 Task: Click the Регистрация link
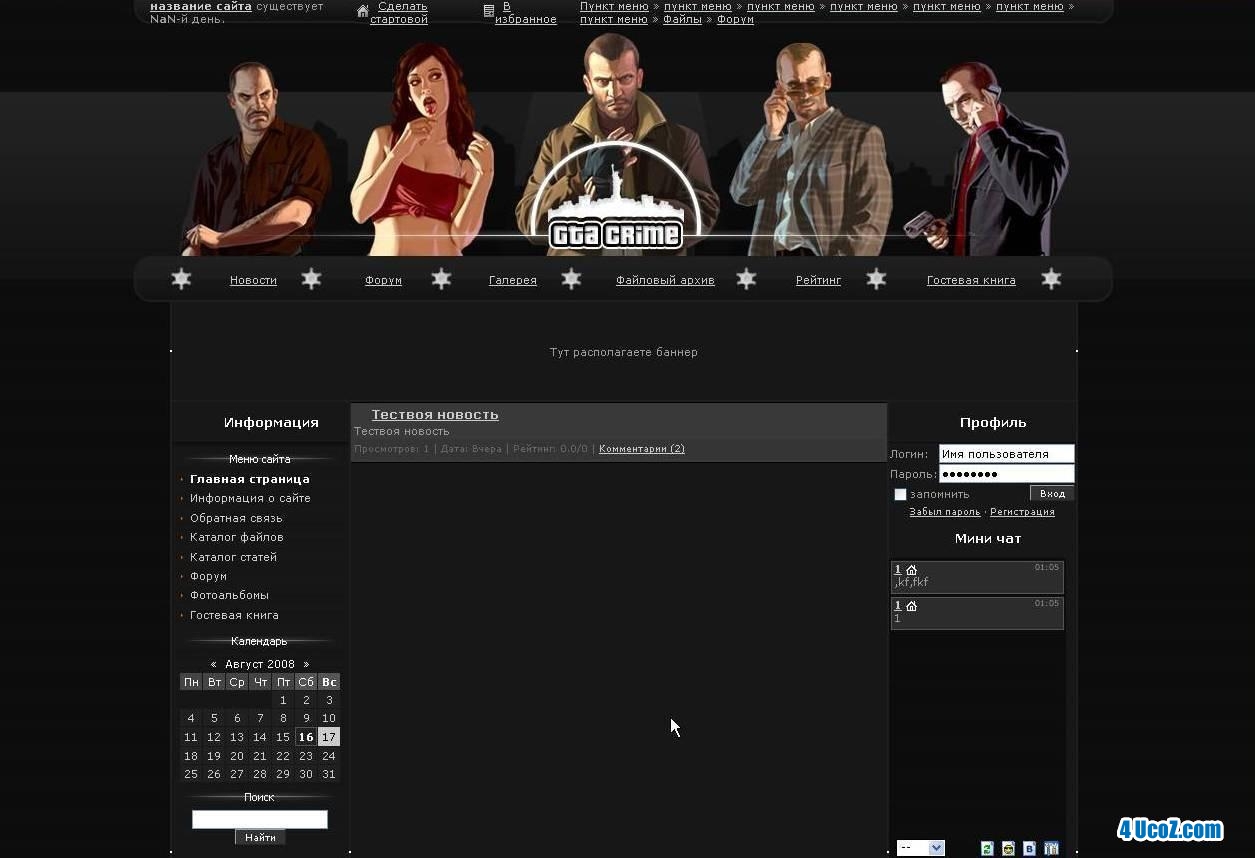[1022, 512]
